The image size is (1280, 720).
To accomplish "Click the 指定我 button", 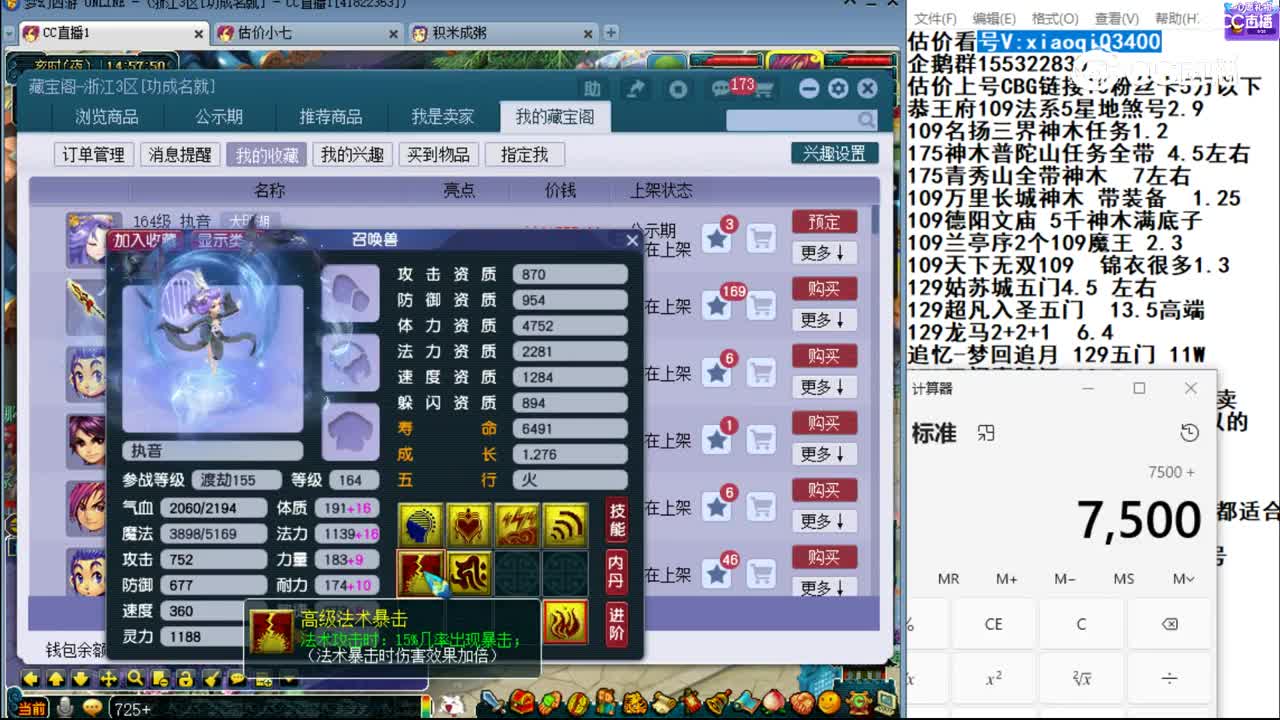I will point(524,155).
